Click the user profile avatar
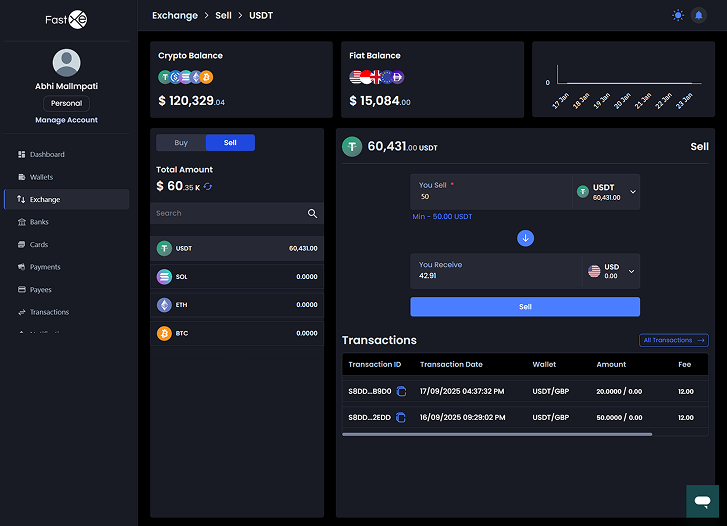The image size is (727, 526). pyautogui.click(x=66, y=62)
